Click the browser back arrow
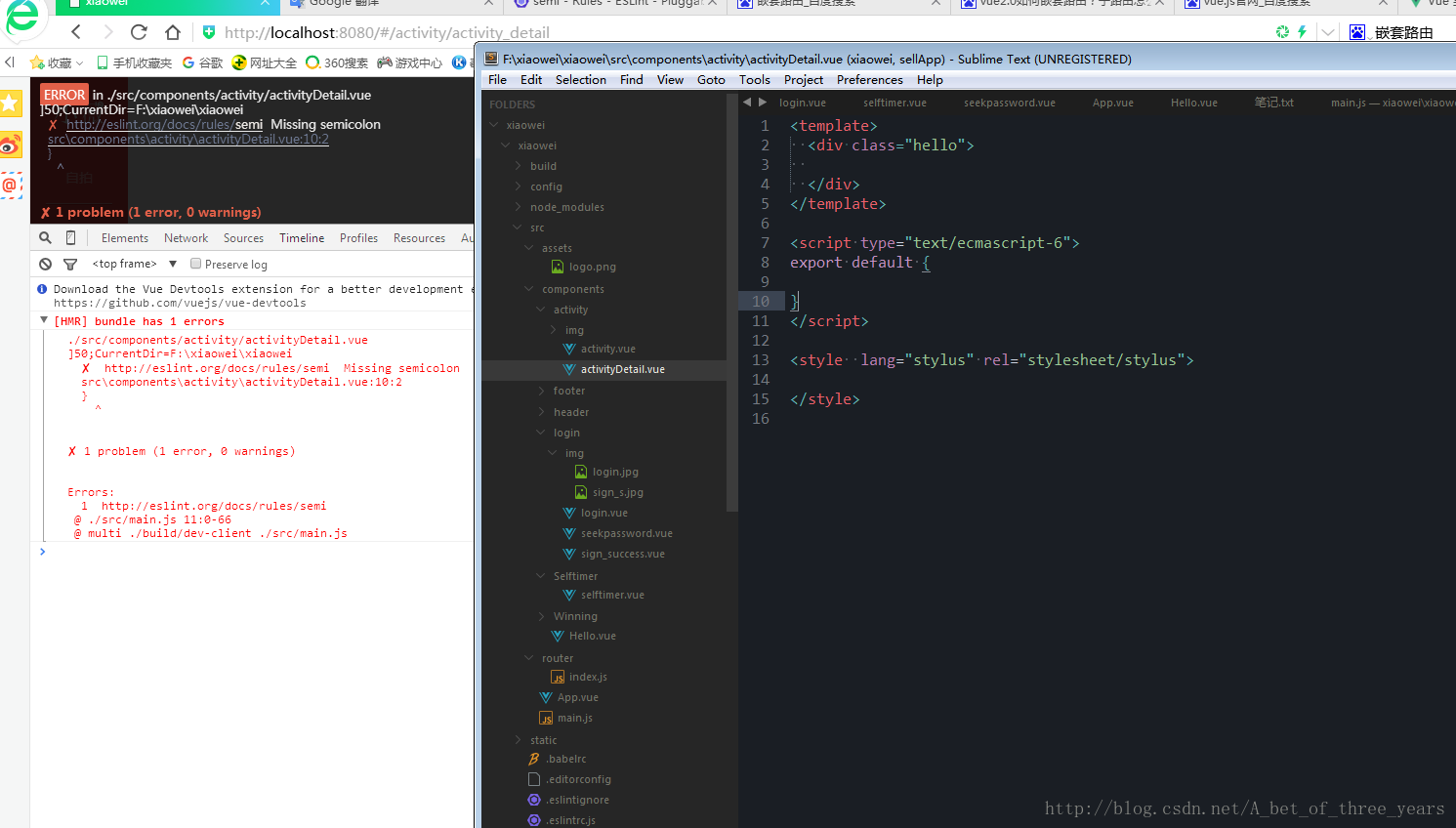Screen dimensions: 1456x828 coord(76,32)
